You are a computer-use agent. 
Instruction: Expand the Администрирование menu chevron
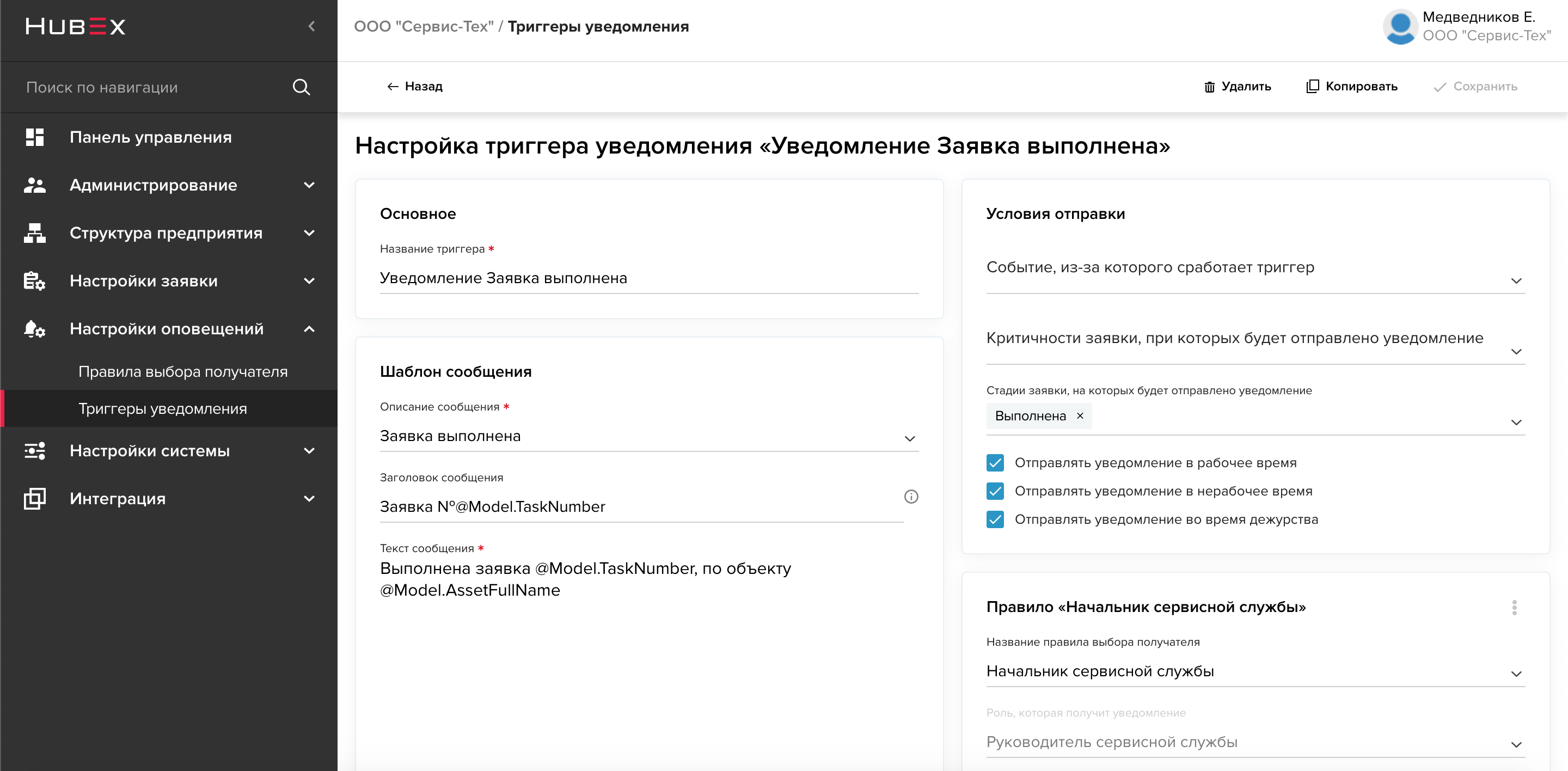309,185
